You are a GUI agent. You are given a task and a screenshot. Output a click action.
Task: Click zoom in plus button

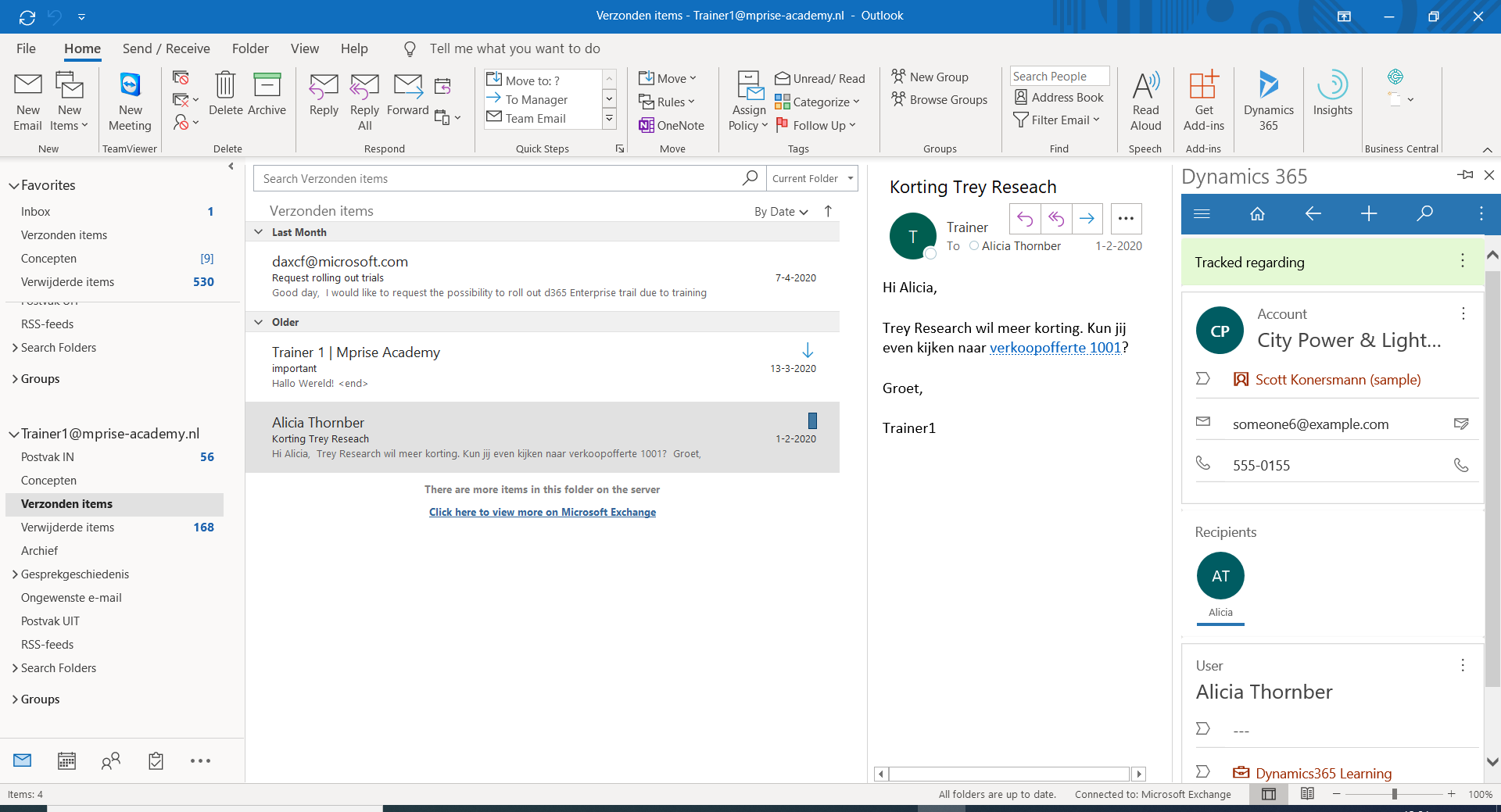pyautogui.click(x=1452, y=794)
